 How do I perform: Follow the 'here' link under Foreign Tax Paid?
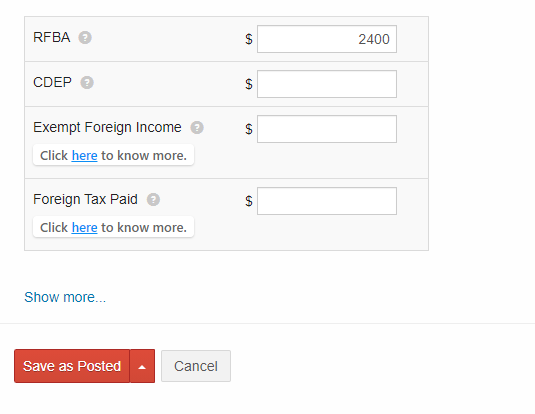point(85,228)
